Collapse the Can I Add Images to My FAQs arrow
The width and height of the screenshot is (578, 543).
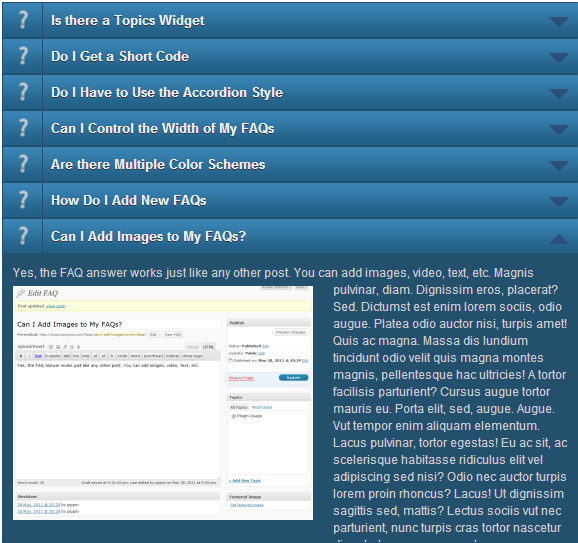click(x=558, y=239)
